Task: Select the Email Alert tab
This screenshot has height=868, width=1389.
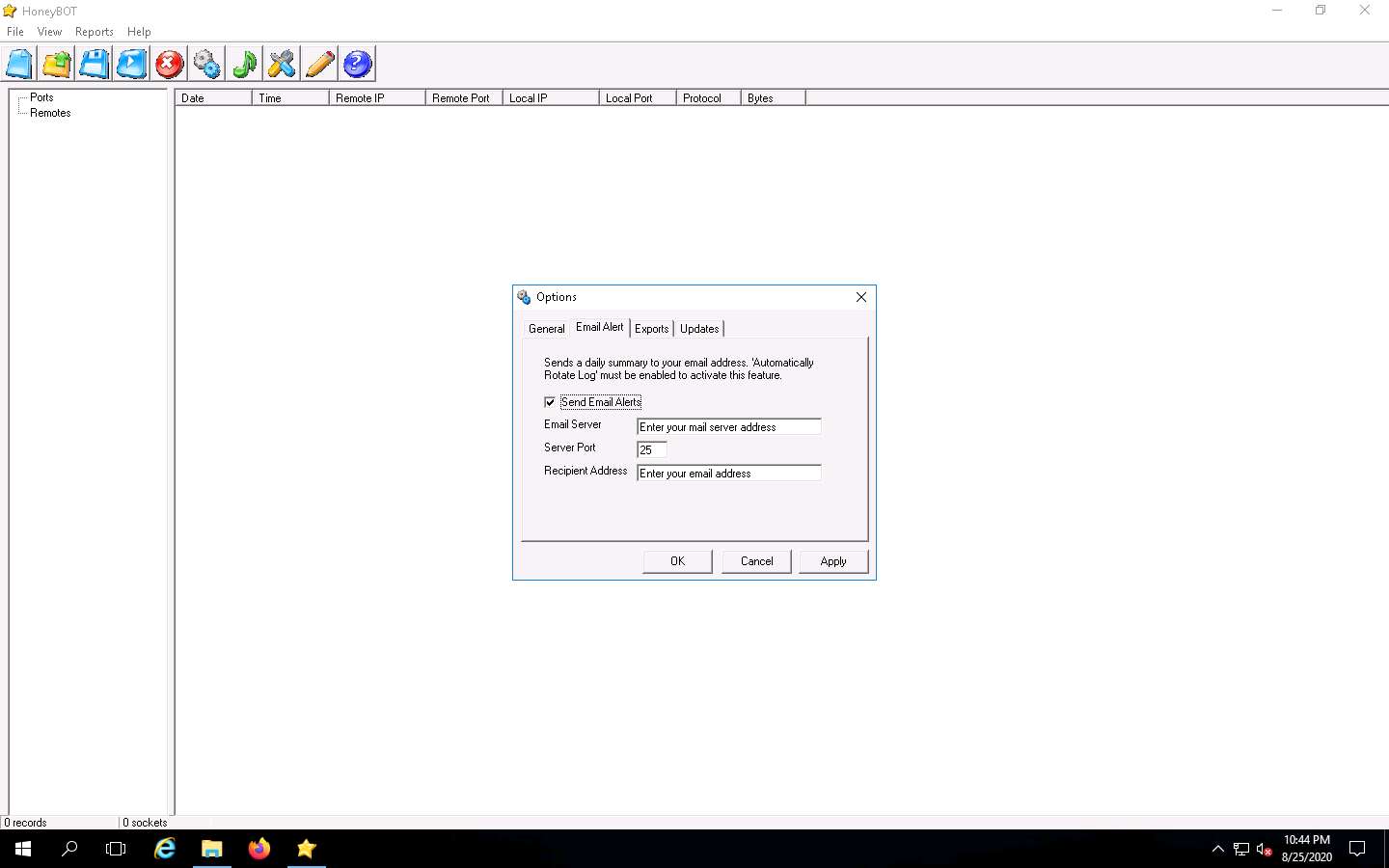Action: [x=600, y=327]
